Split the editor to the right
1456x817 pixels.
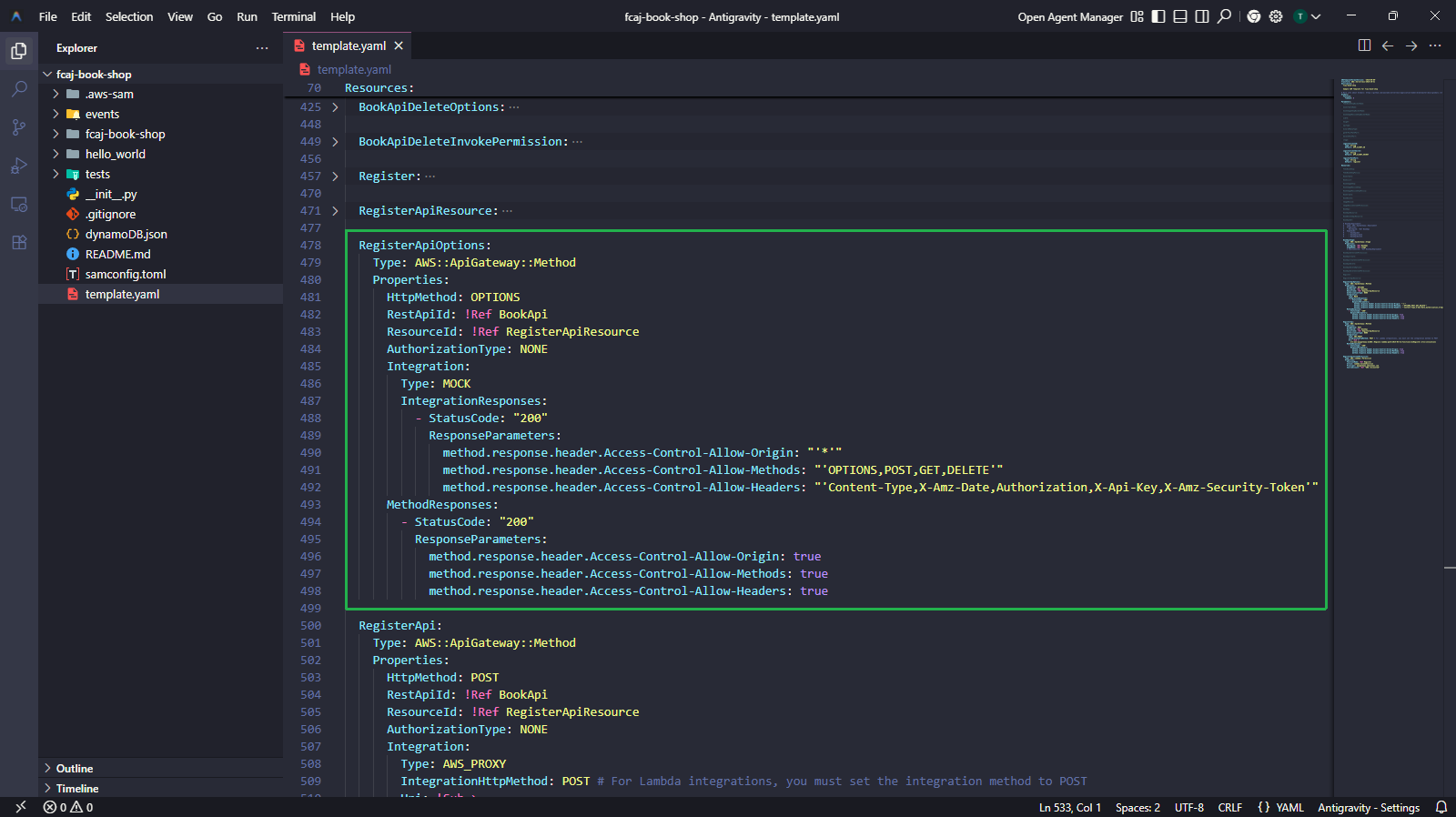1364,45
